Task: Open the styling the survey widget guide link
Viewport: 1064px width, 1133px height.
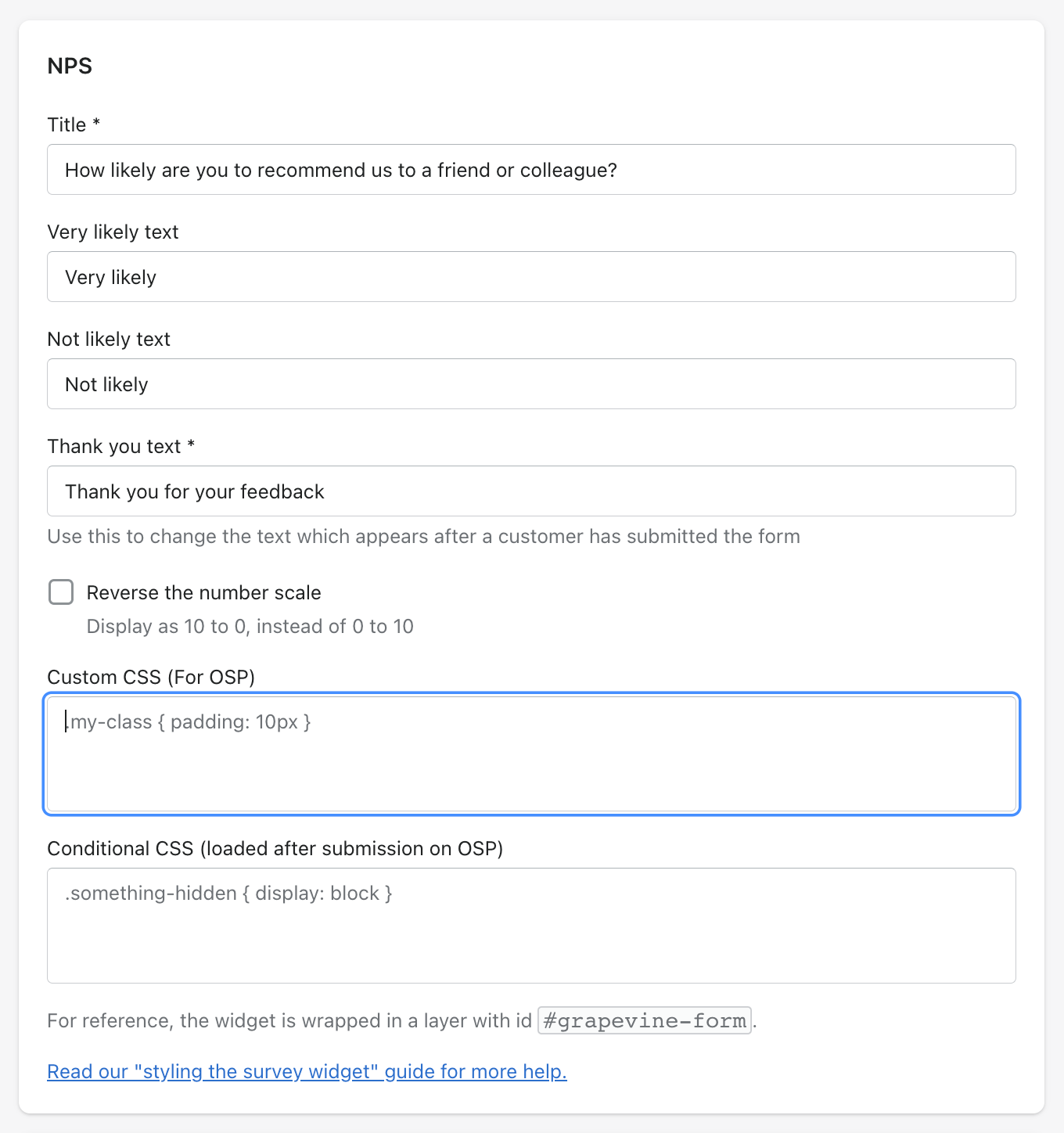Action: click(x=307, y=1072)
